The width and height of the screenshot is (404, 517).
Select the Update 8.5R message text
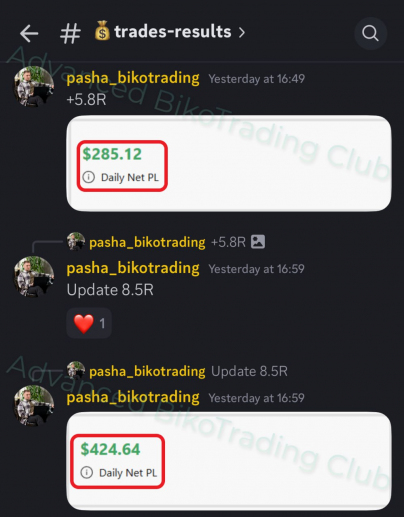110,290
